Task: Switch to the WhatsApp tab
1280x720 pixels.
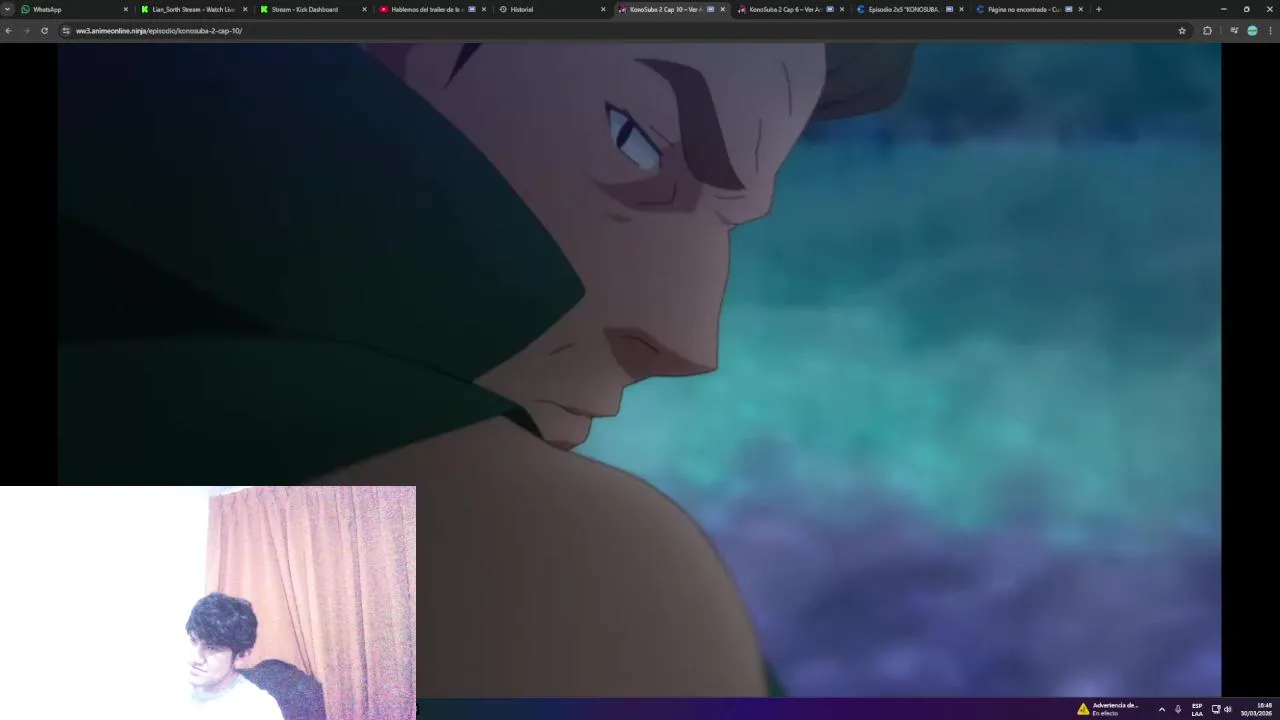Action: 75,9
